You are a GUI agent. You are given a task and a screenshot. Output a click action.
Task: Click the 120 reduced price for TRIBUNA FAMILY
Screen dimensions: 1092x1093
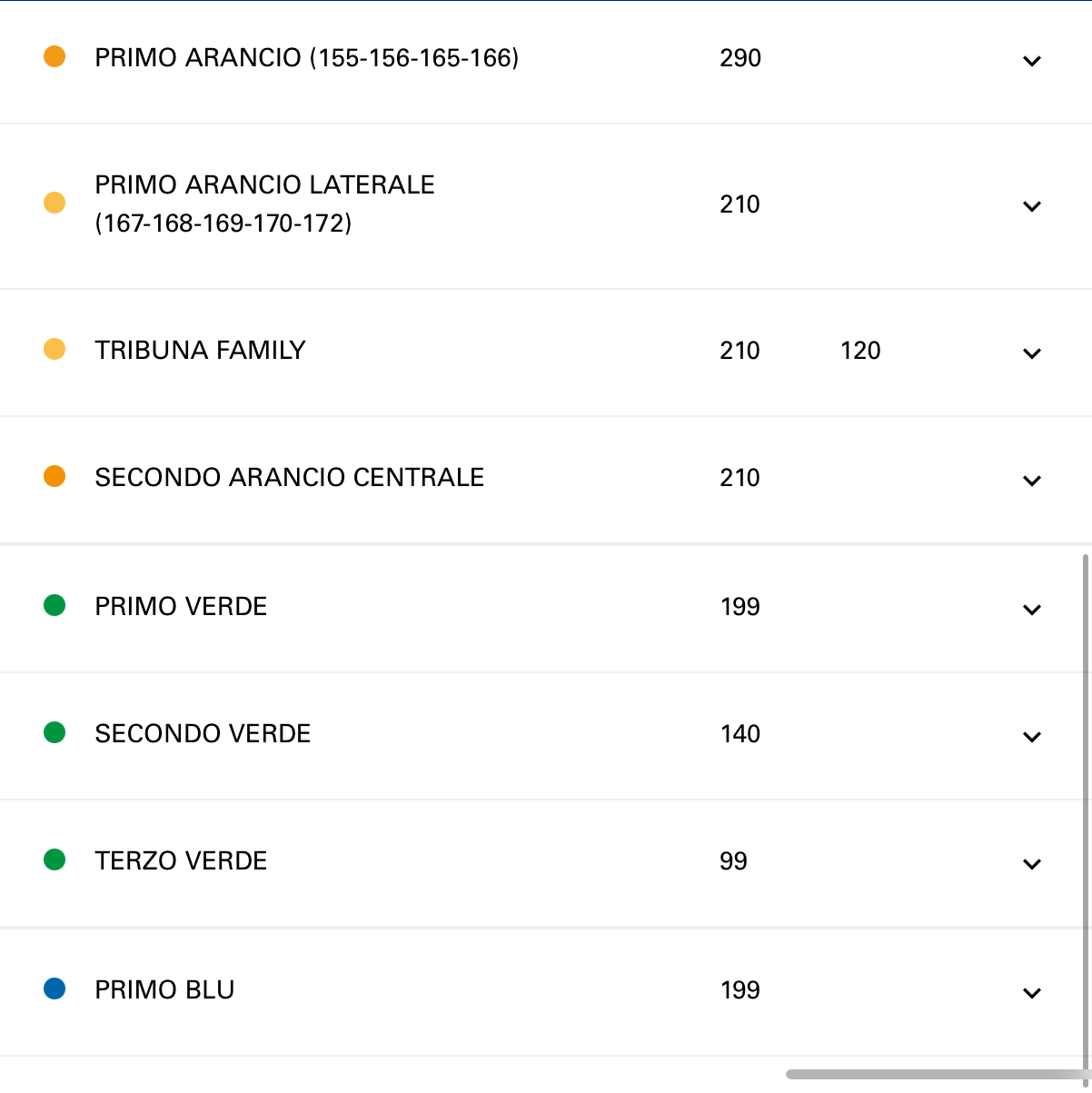tap(860, 351)
